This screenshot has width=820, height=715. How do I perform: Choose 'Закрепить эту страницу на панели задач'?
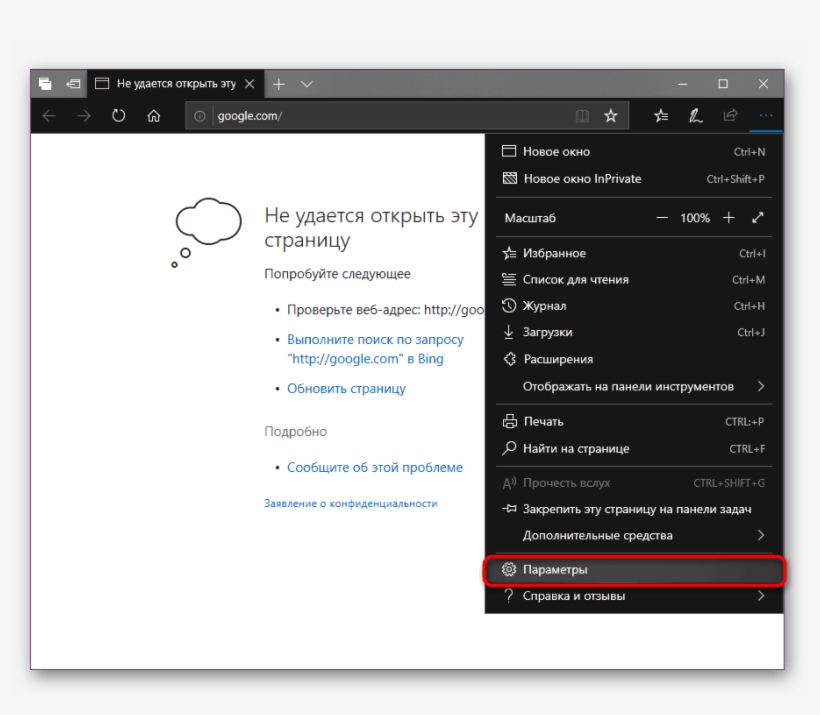click(x=634, y=509)
